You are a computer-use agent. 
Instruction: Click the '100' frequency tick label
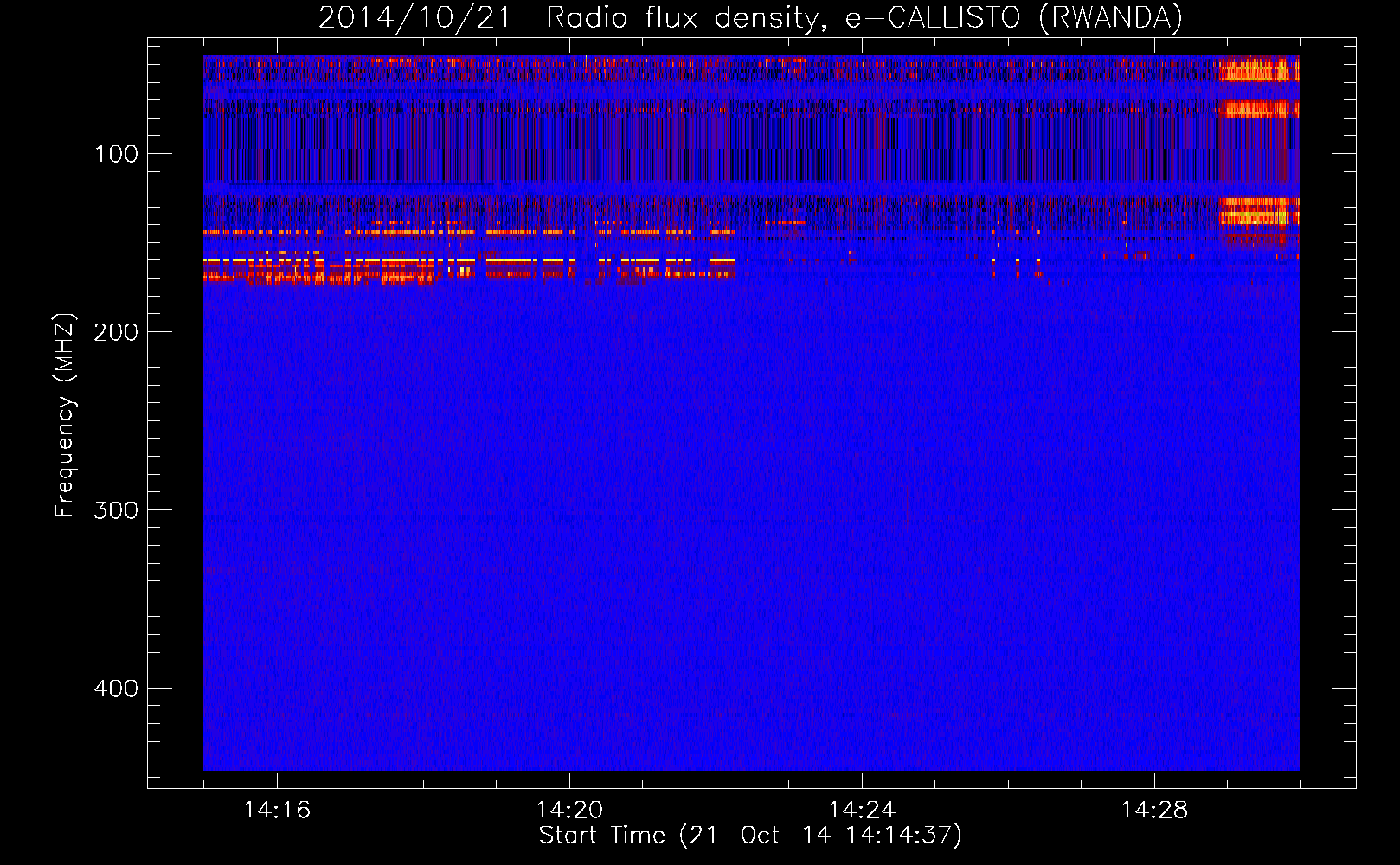117,155
